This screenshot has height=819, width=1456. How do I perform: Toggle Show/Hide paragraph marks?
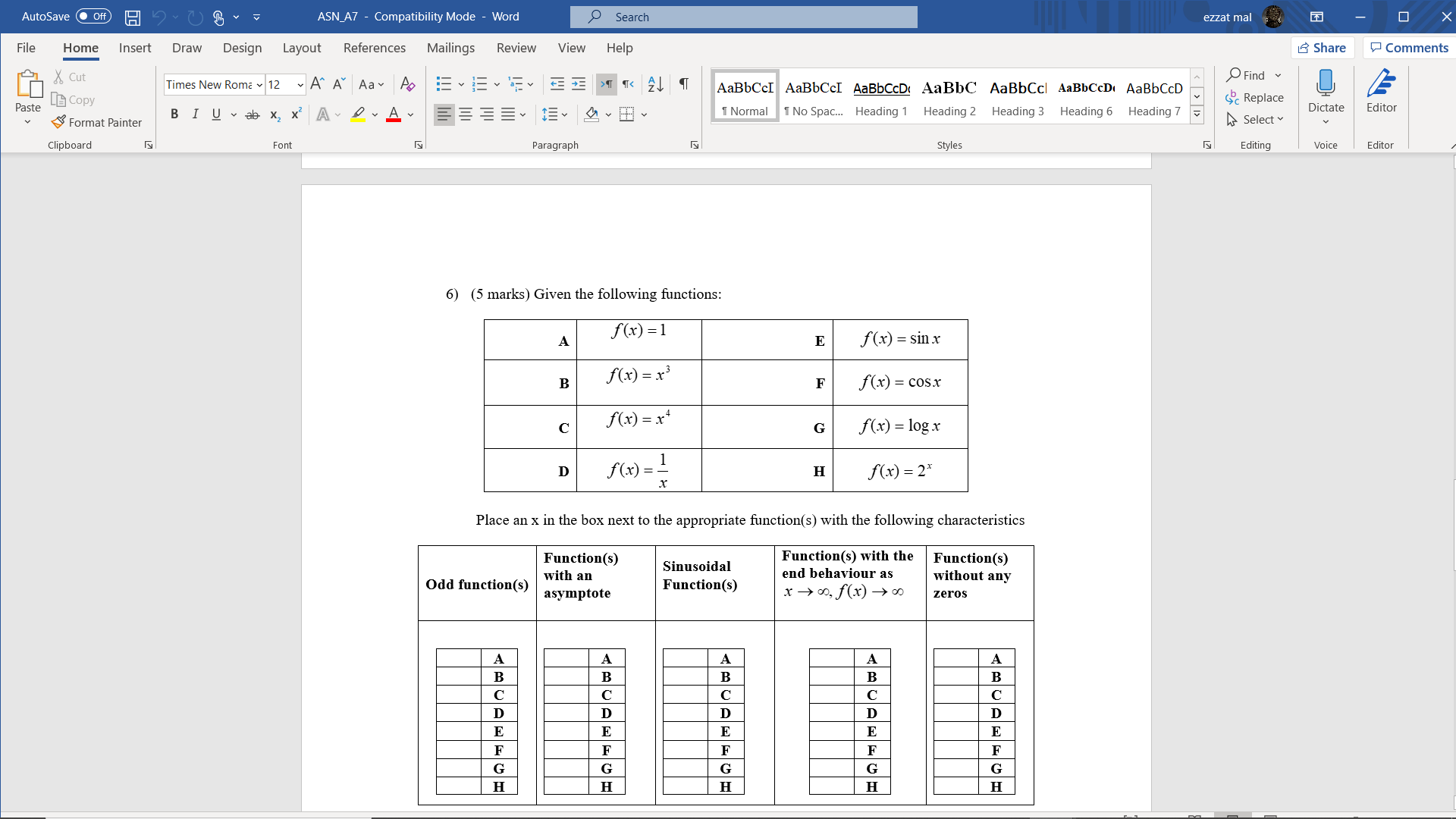[x=684, y=84]
